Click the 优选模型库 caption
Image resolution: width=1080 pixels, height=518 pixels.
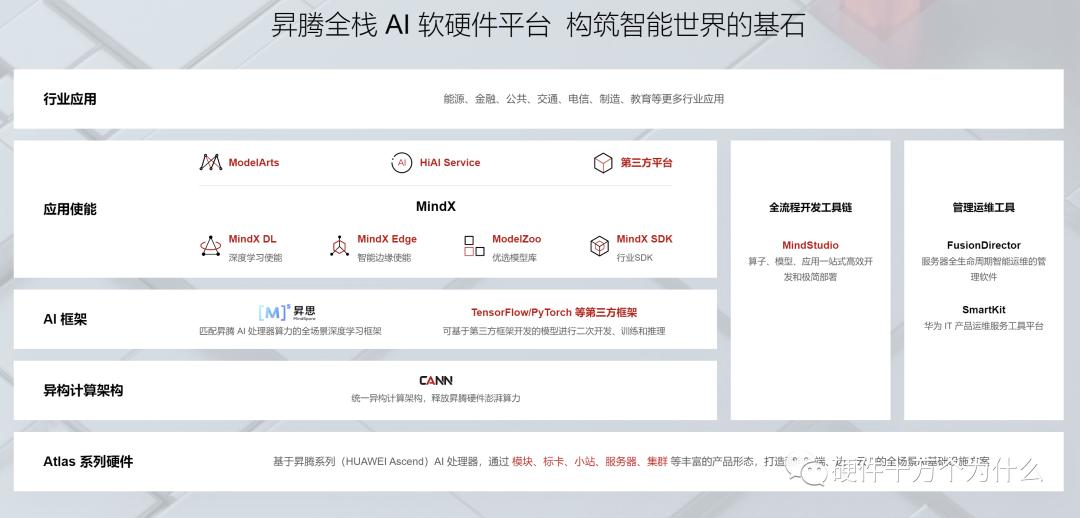tap(514, 258)
